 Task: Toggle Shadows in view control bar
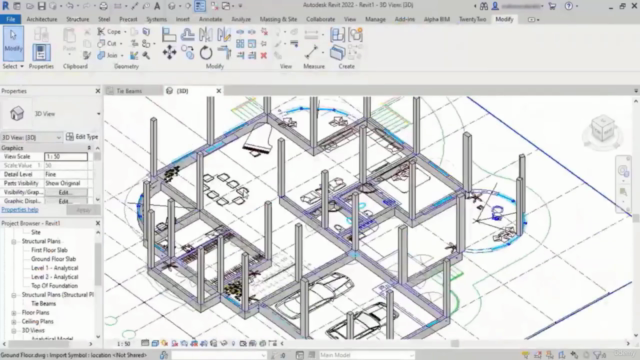click(175, 343)
